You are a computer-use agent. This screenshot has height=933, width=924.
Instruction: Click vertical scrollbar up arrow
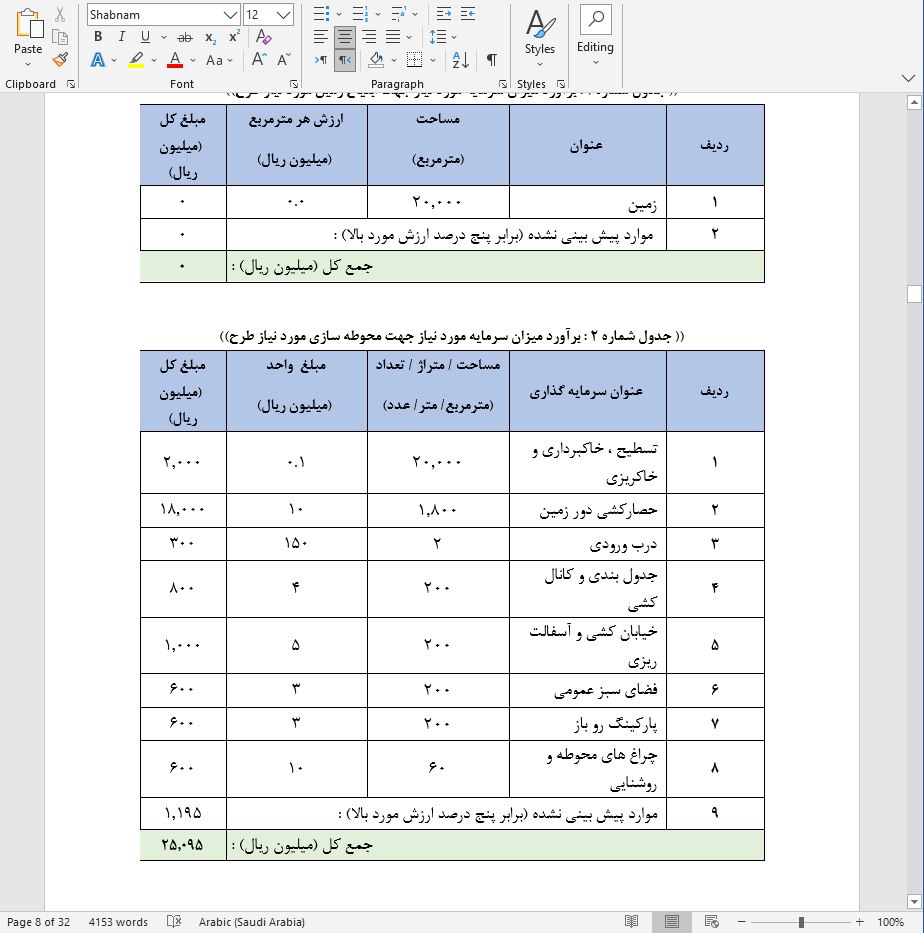(x=914, y=102)
